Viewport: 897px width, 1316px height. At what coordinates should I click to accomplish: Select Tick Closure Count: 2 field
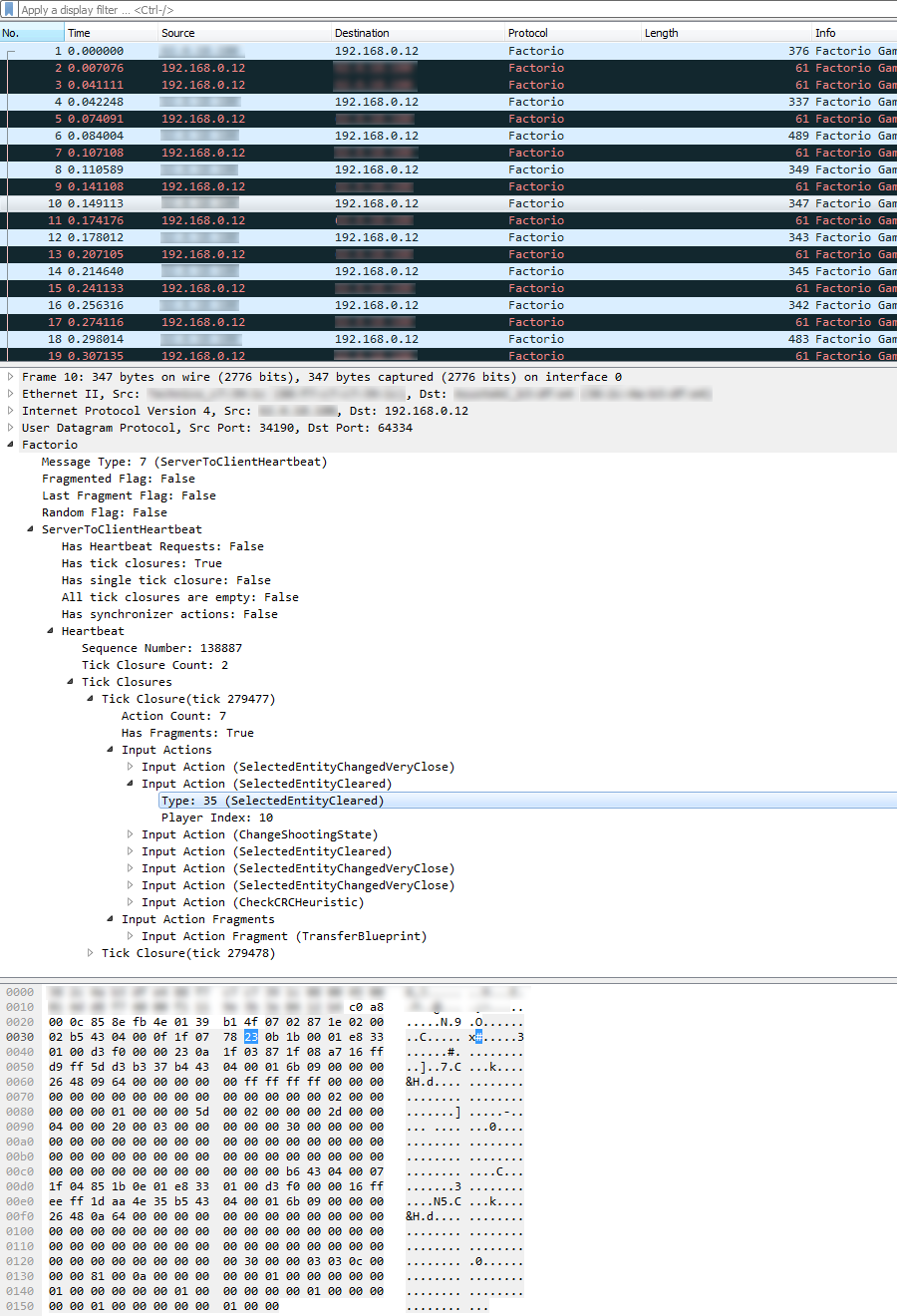point(154,665)
